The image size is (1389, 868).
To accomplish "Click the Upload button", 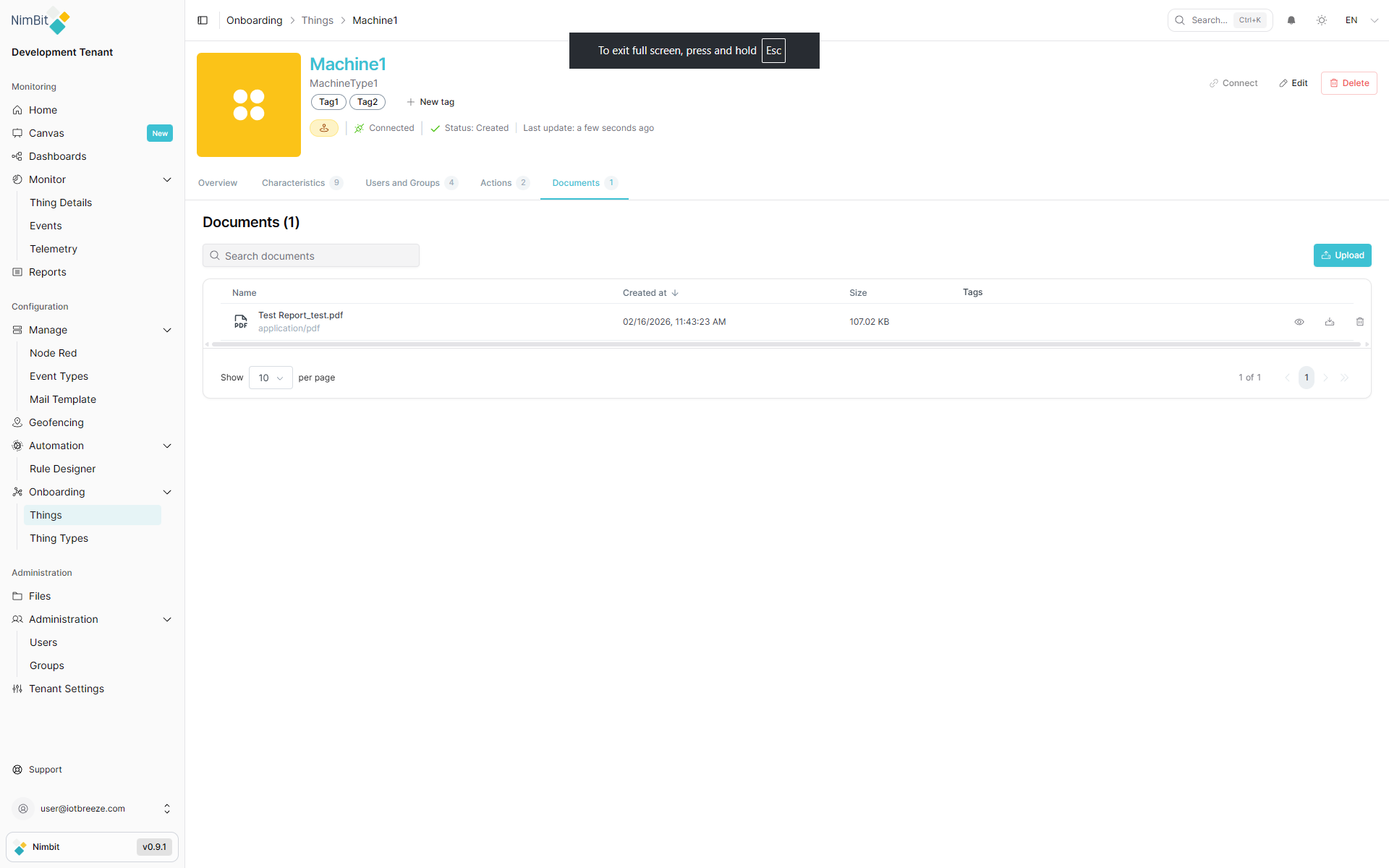I will coord(1342,255).
